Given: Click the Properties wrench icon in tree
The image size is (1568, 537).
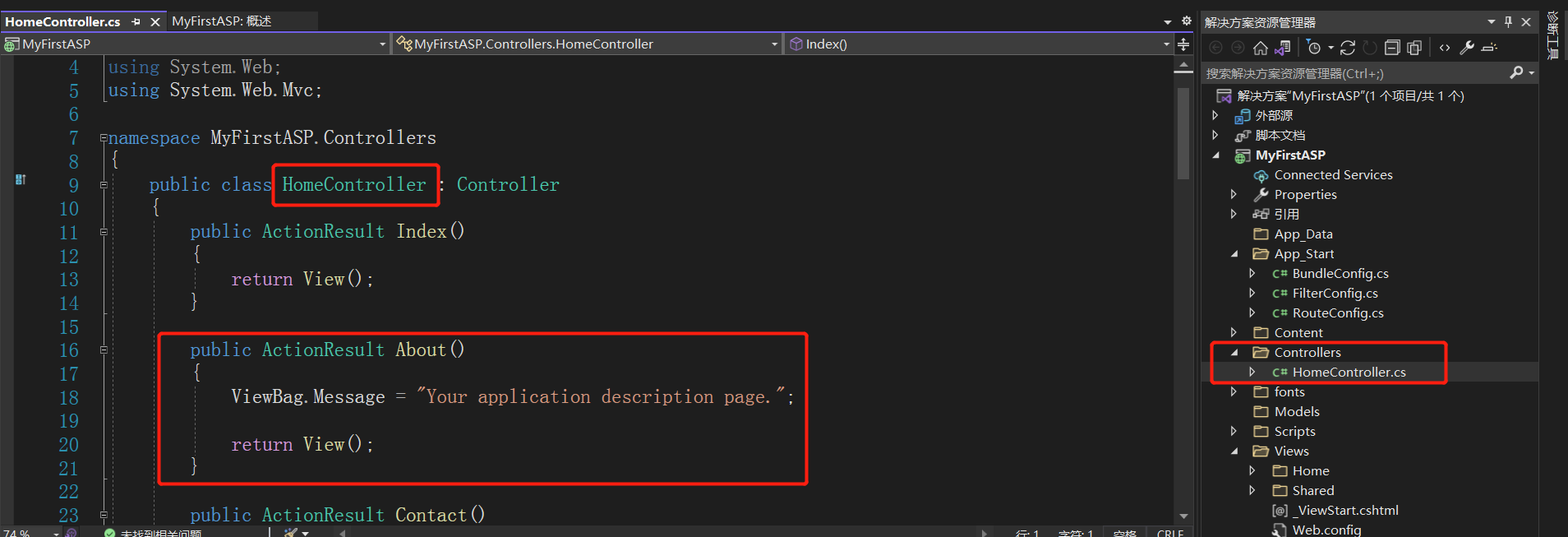Looking at the screenshot, I should (1261, 195).
